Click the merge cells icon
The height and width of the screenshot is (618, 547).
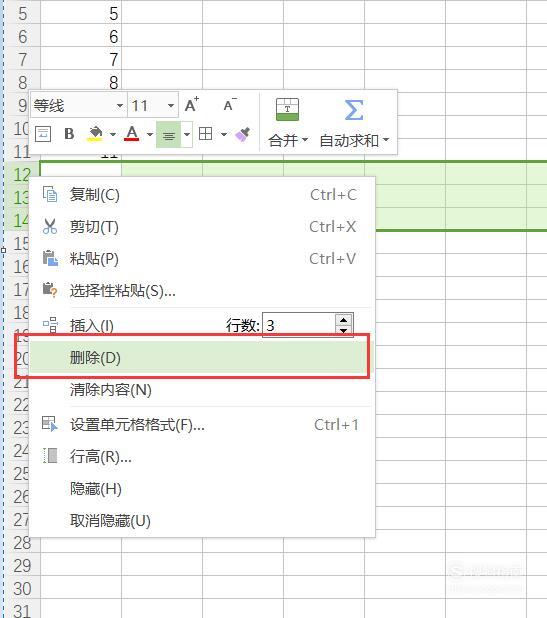[x=287, y=110]
